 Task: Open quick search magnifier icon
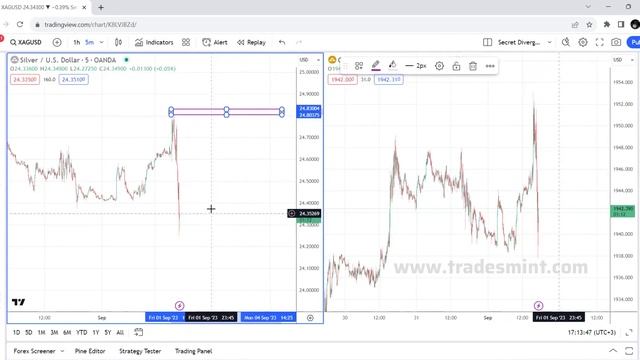point(566,42)
